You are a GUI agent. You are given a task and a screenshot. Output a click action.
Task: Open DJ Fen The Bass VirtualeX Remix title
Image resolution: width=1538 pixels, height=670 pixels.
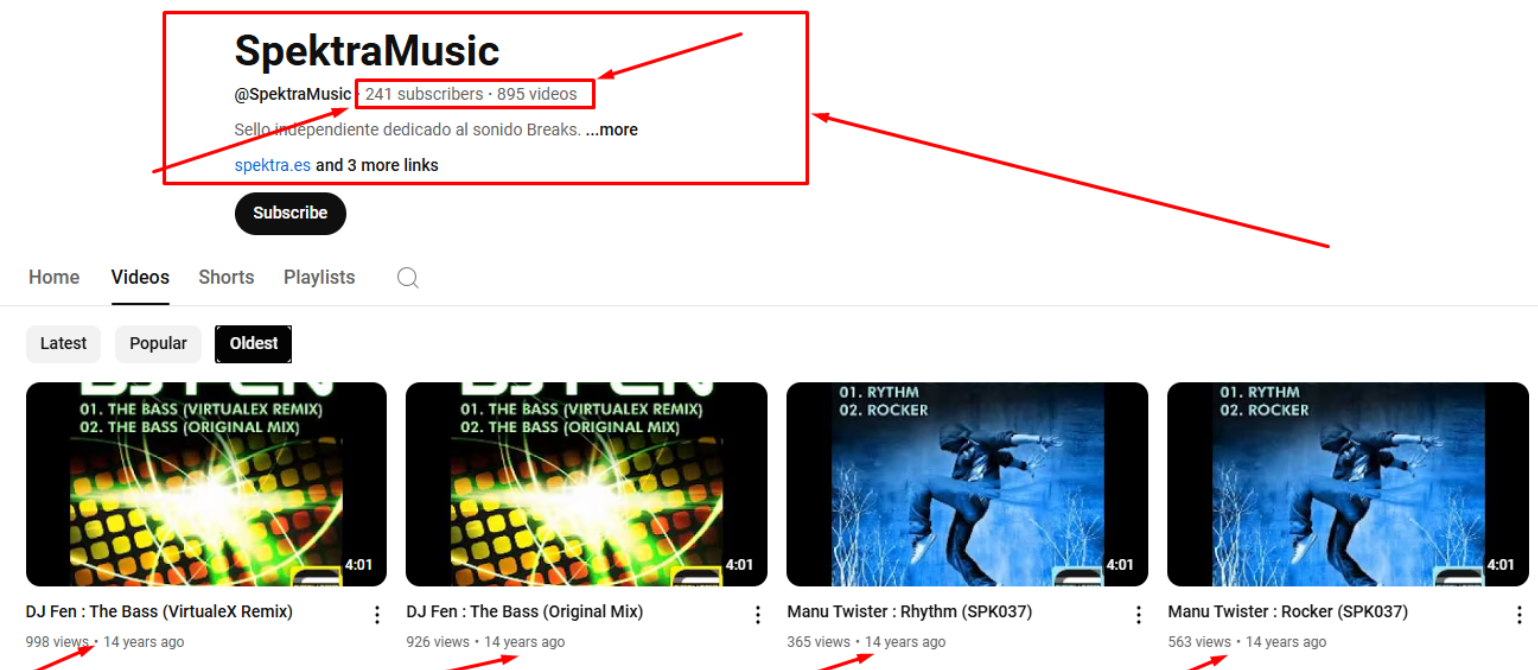tap(159, 611)
